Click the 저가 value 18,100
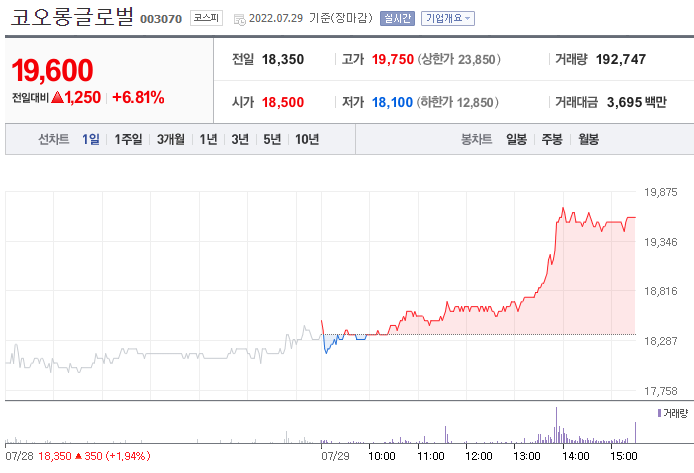The image size is (694, 473). [x=392, y=102]
